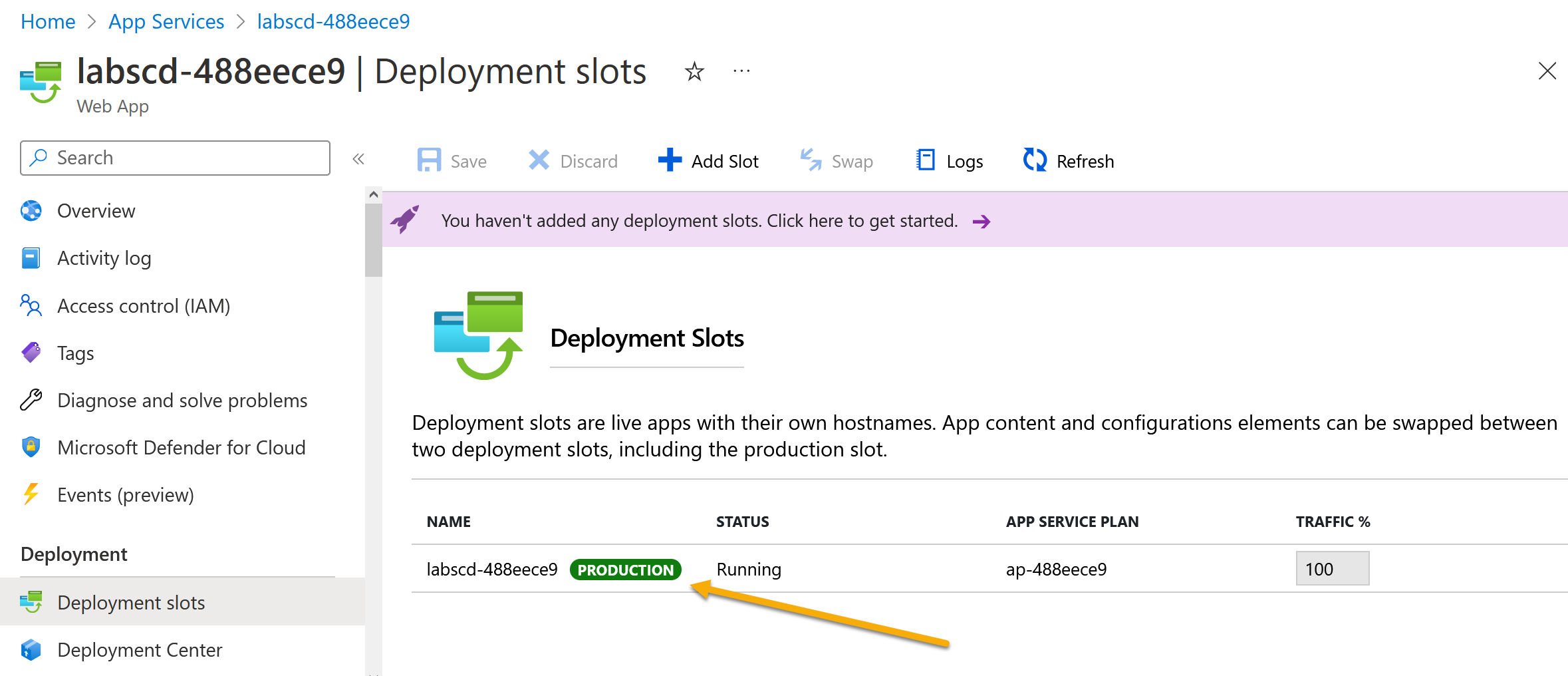
Task: Click the Events lightning bolt icon
Action: (31, 494)
